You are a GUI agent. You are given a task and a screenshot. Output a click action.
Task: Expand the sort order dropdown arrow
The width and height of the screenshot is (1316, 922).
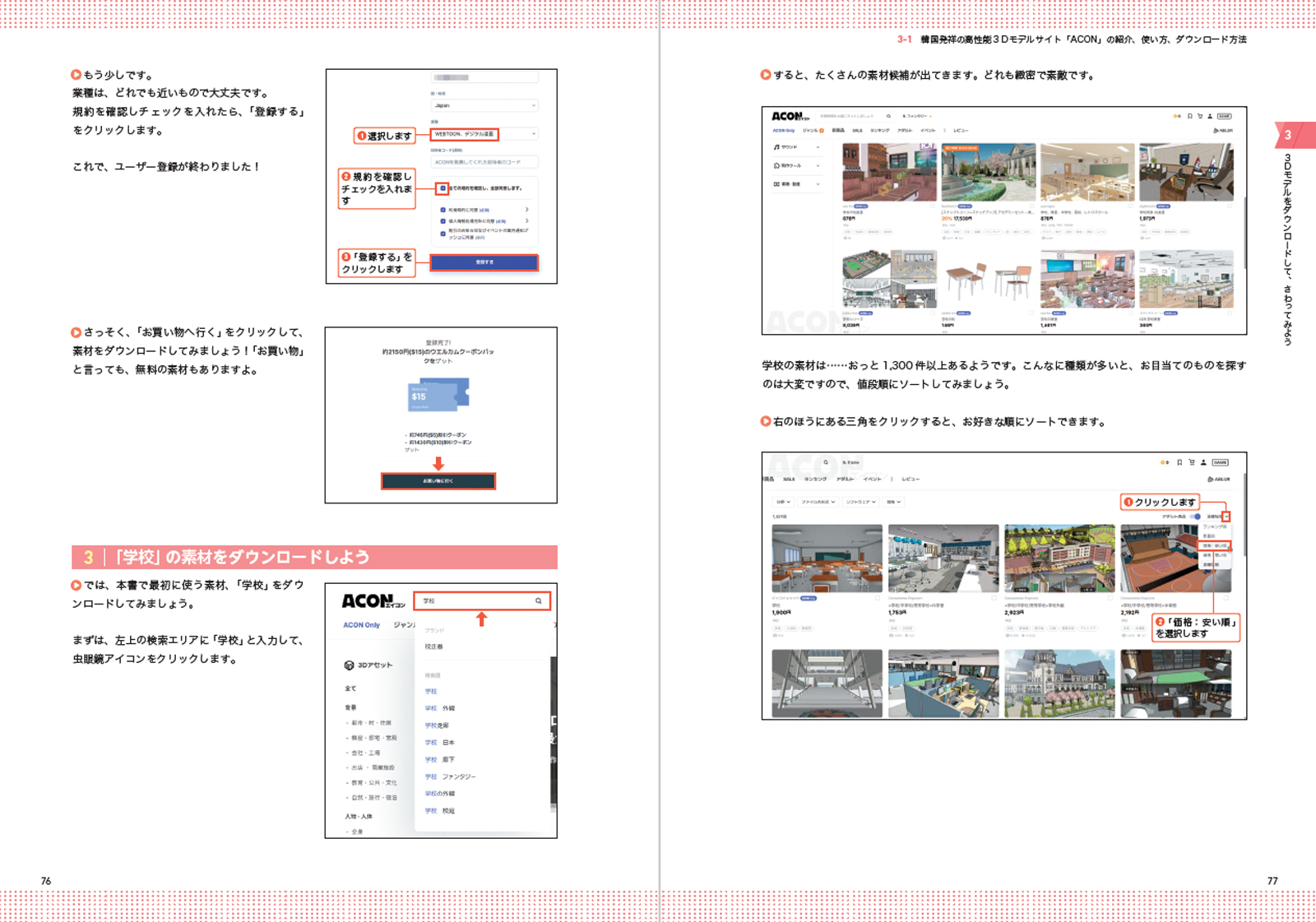tap(1226, 517)
